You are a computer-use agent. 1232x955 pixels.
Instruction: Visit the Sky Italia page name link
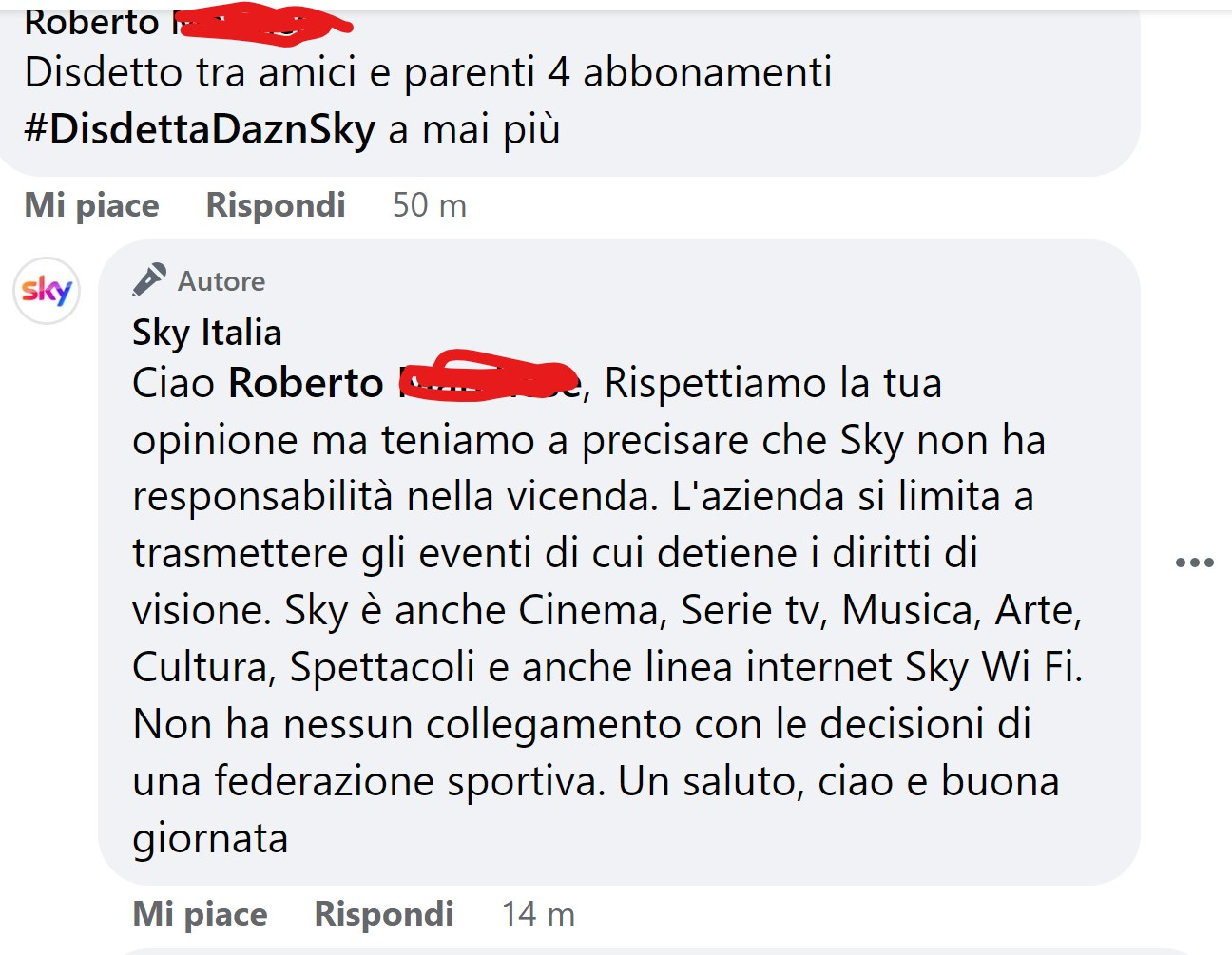point(207,333)
